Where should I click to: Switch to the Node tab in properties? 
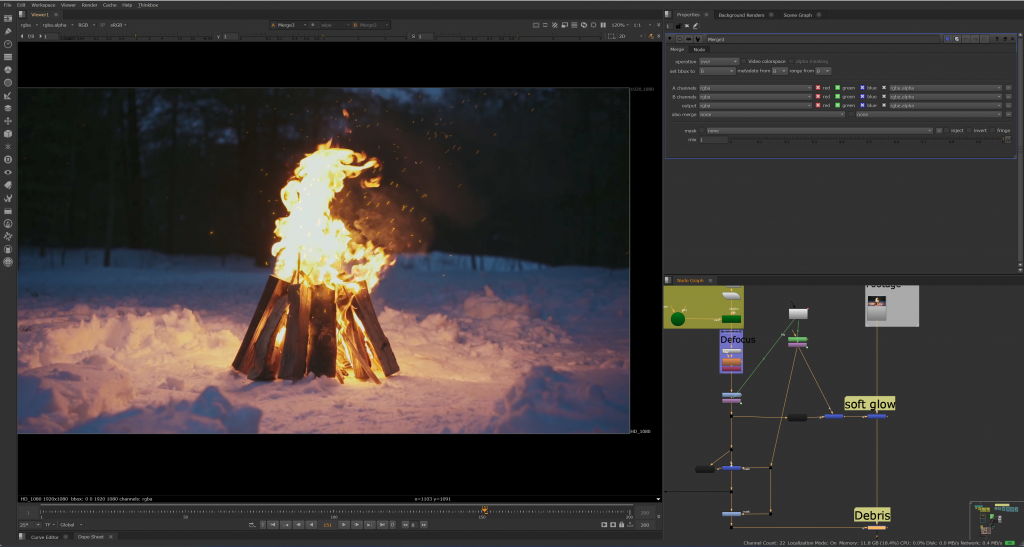(699, 50)
